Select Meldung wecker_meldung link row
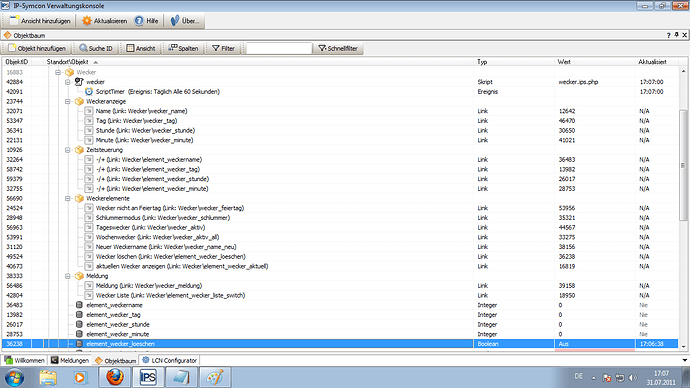The width and height of the screenshot is (690, 388). coord(340,286)
